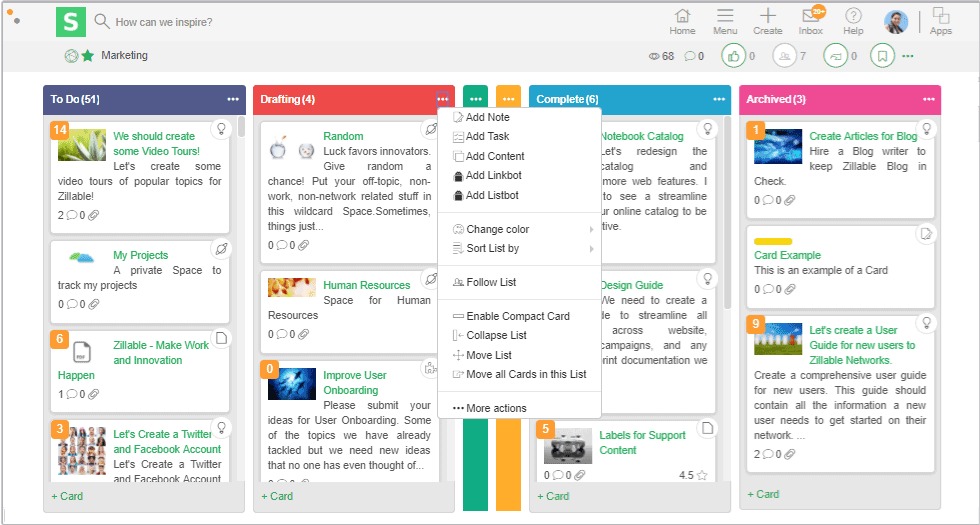The image size is (980, 525).
Task: Toggle the bookmark icon in header
Action: pyautogui.click(x=882, y=56)
